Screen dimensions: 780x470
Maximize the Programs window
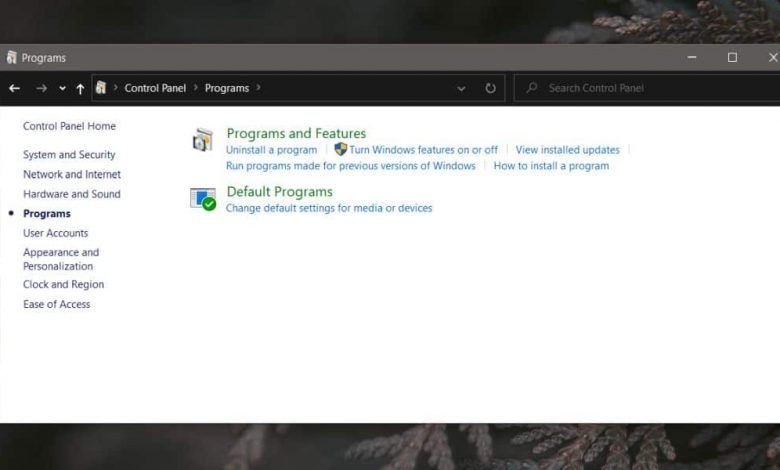click(732, 57)
